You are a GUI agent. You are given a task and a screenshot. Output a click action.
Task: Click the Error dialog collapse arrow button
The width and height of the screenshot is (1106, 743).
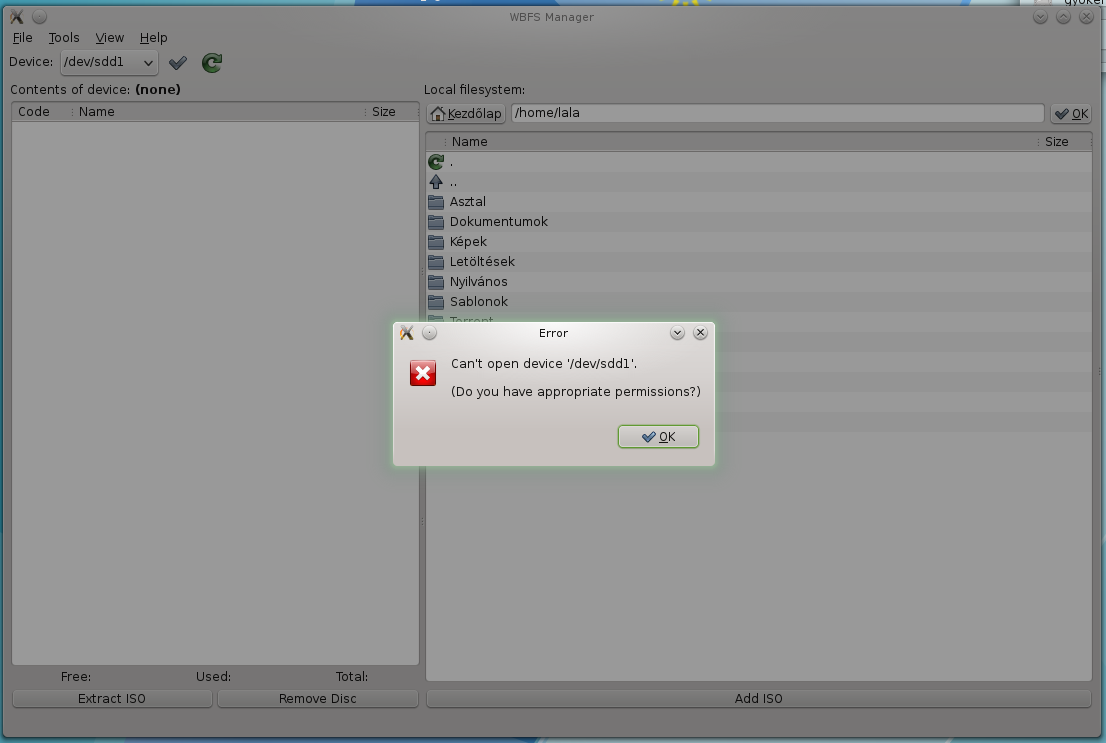[x=677, y=333]
